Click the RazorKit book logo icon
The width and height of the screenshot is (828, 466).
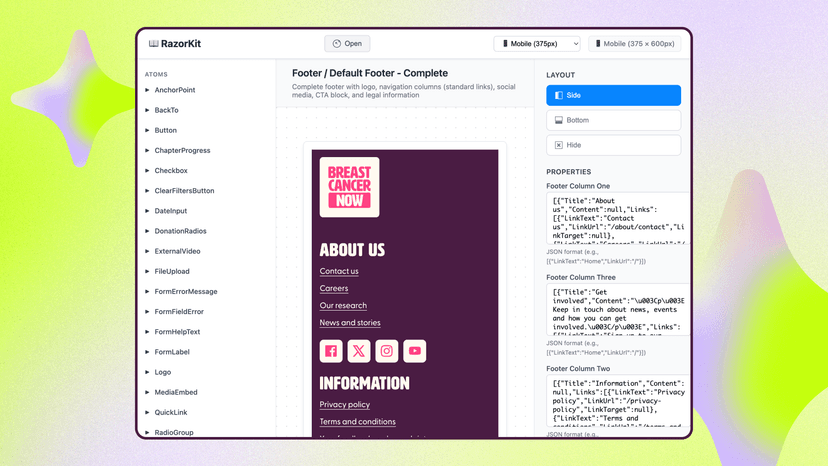point(153,44)
